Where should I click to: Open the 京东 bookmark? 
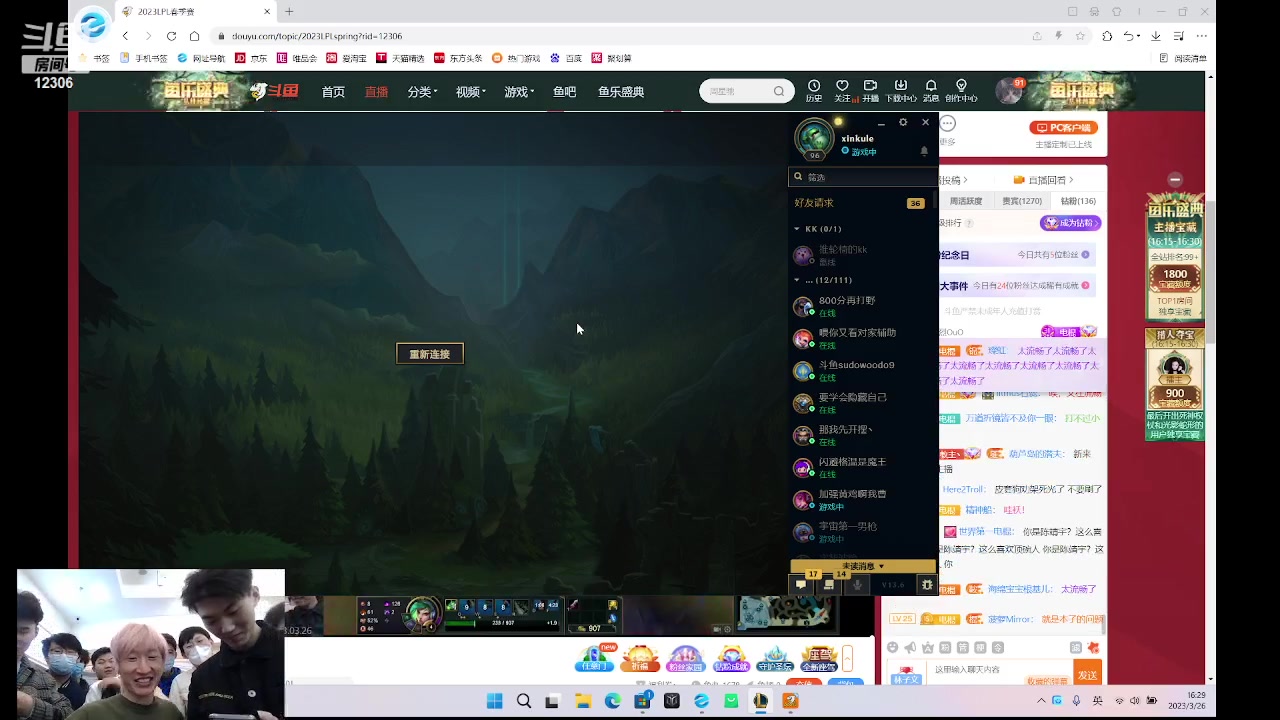(x=252, y=59)
